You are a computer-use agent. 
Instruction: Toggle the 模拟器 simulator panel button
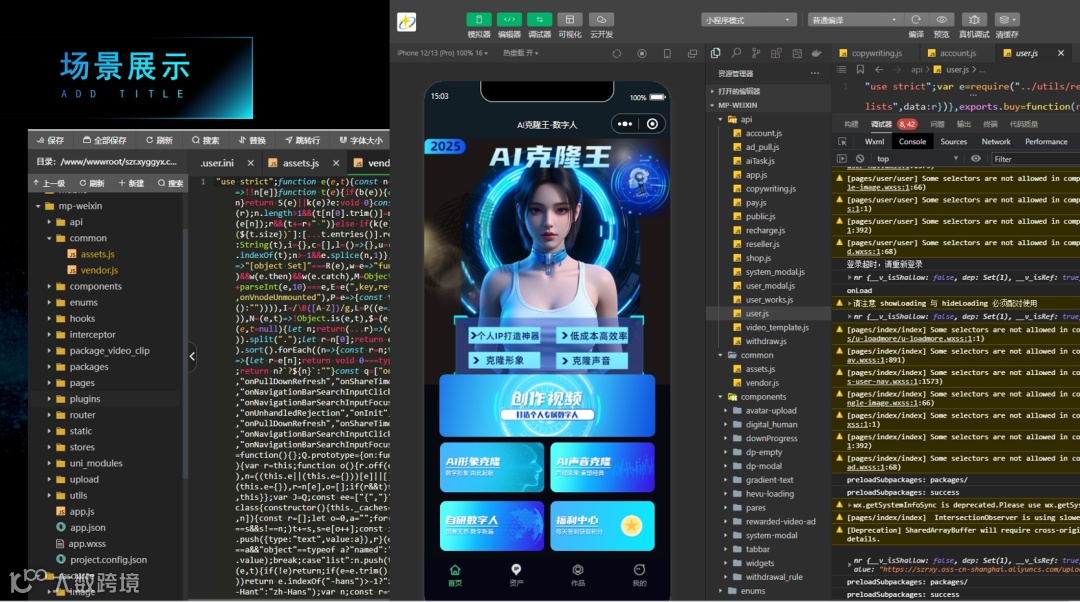coord(479,20)
